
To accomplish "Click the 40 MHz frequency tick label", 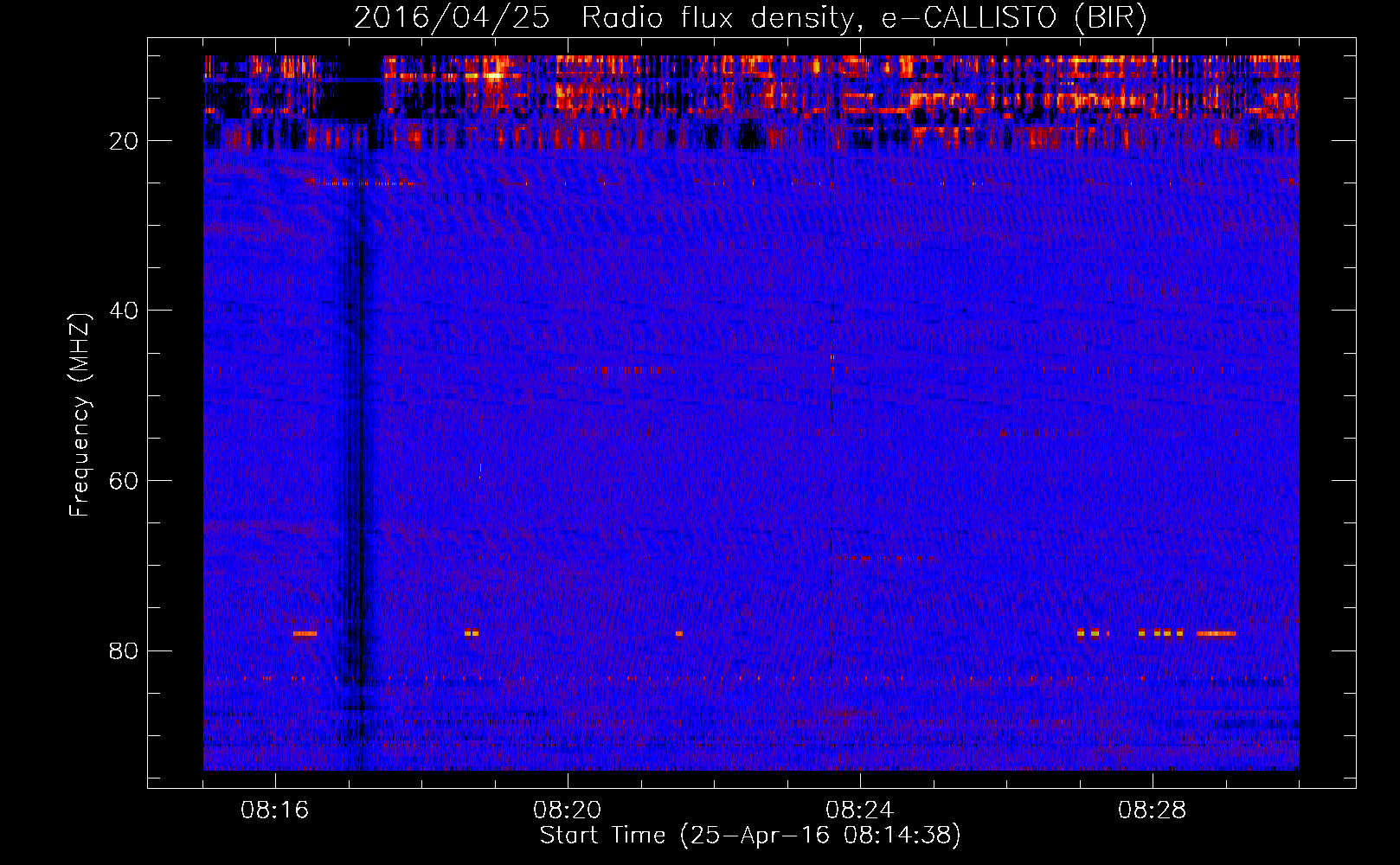I will pyautogui.click(x=124, y=311).
